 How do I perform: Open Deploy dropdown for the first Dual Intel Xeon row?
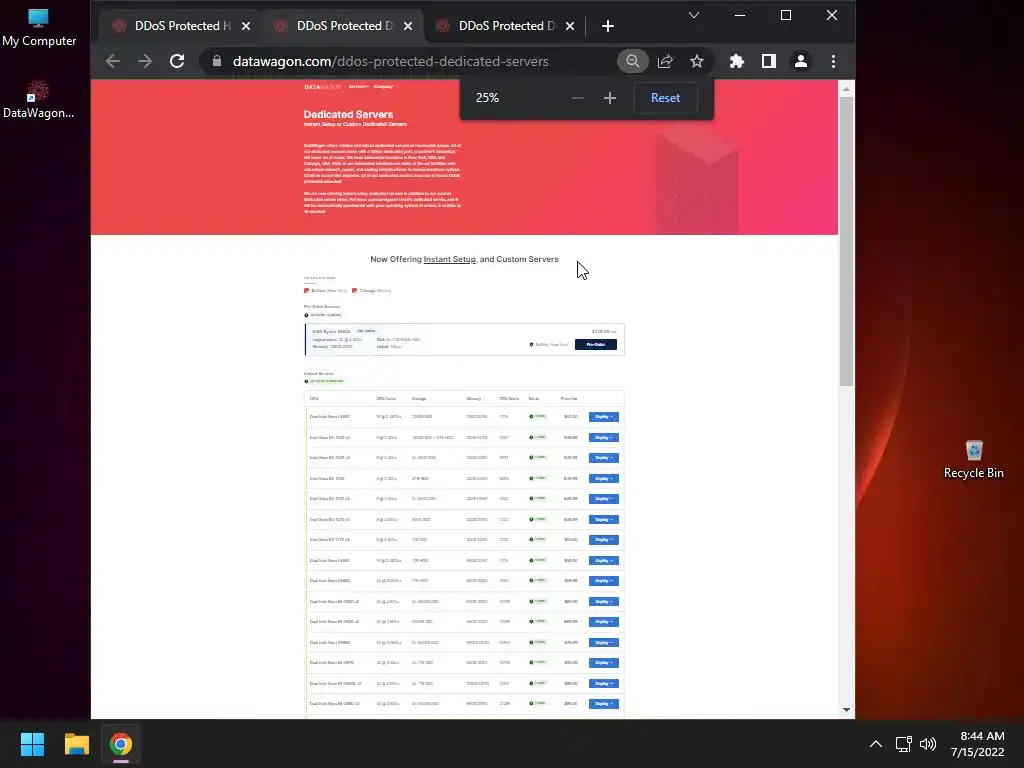603,417
